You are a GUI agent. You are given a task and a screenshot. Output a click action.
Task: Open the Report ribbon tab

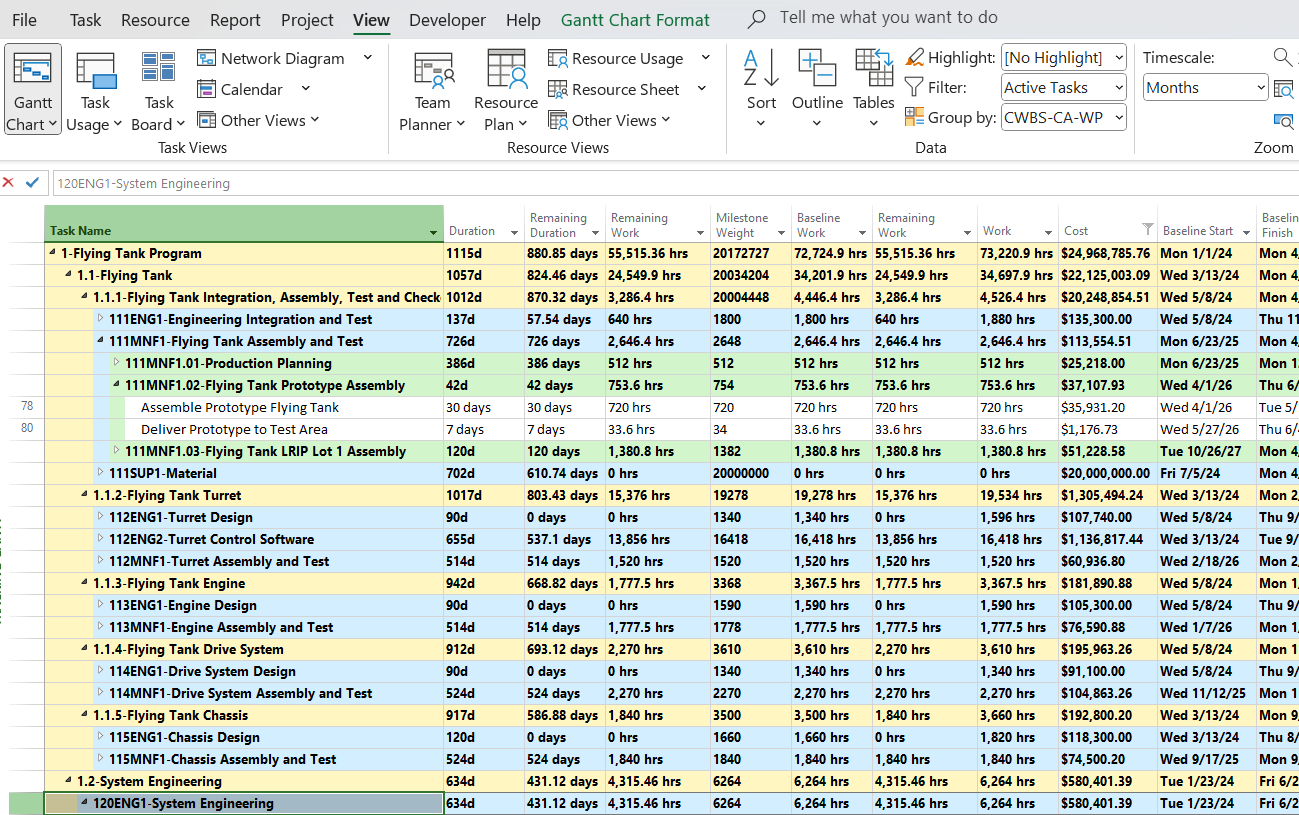click(235, 20)
